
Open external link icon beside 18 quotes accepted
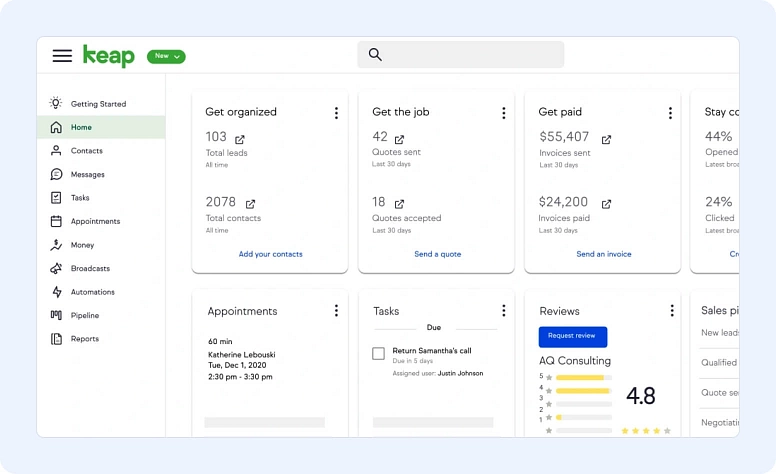pos(399,203)
